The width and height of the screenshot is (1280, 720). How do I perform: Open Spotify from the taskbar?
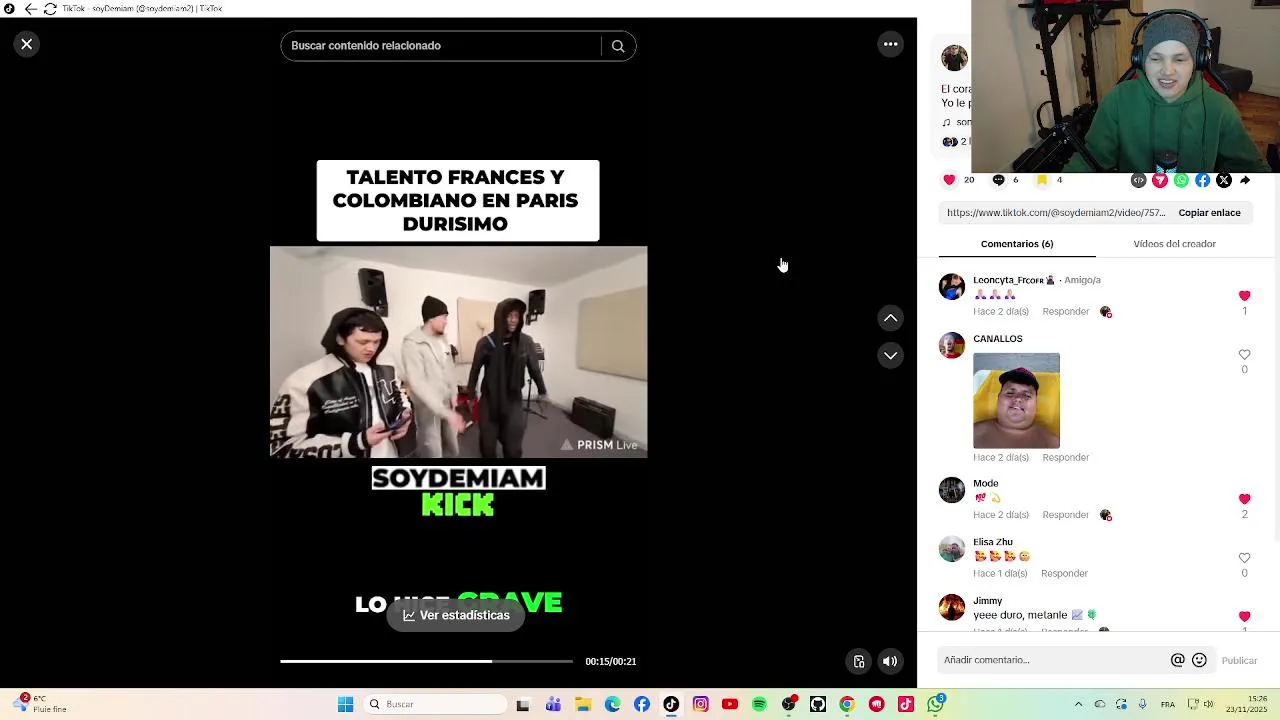coord(759,704)
